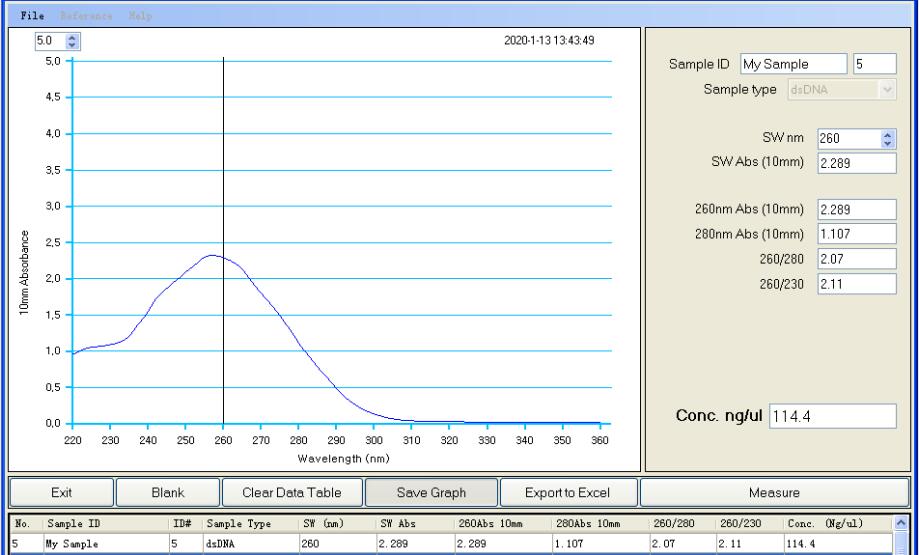Click the '260/230' table column header

tap(750, 523)
